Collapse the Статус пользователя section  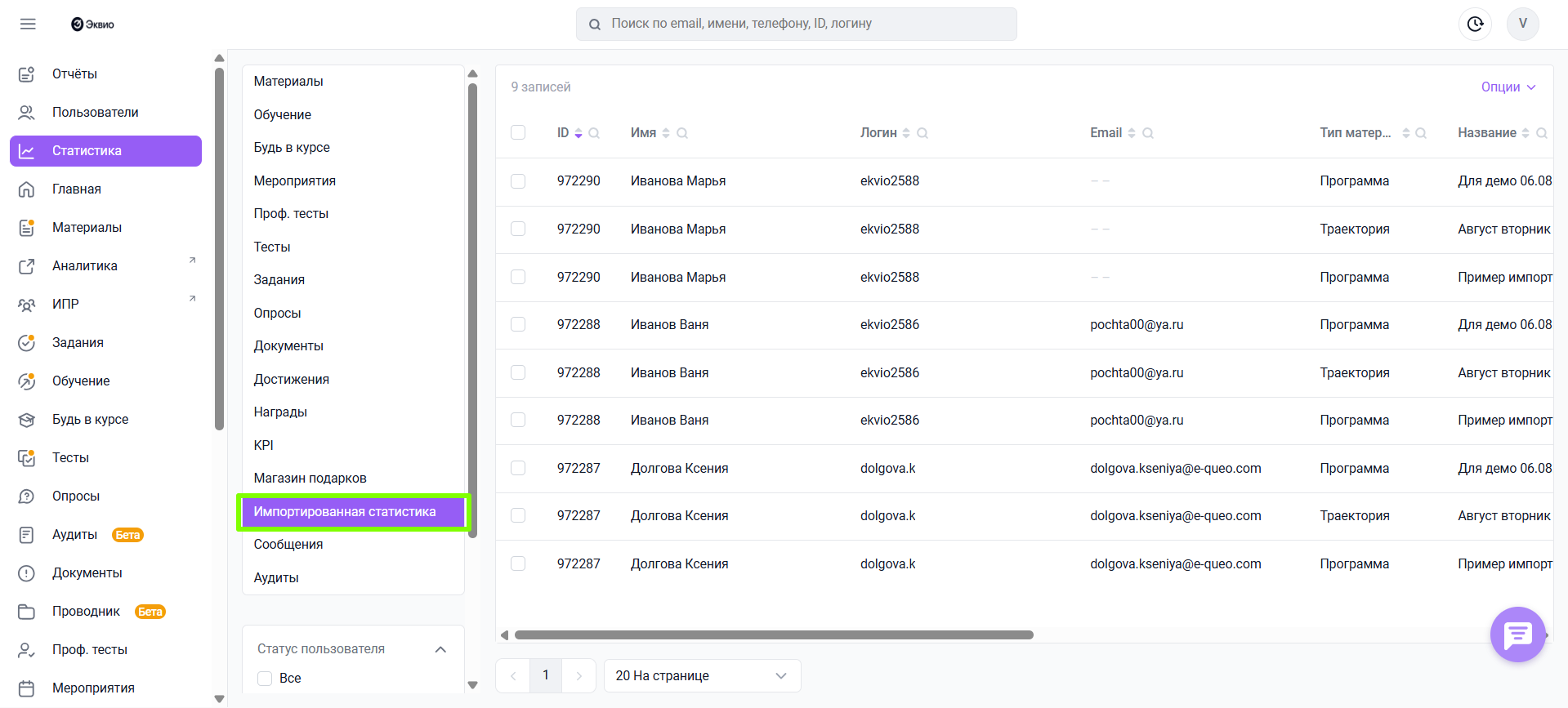[x=440, y=649]
